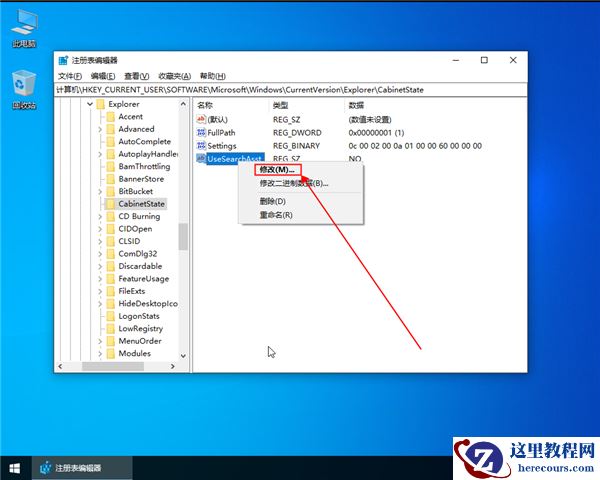
Task: Click the Registry Editor title bar icon
Action: pyautogui.click(x=63, y=60)
